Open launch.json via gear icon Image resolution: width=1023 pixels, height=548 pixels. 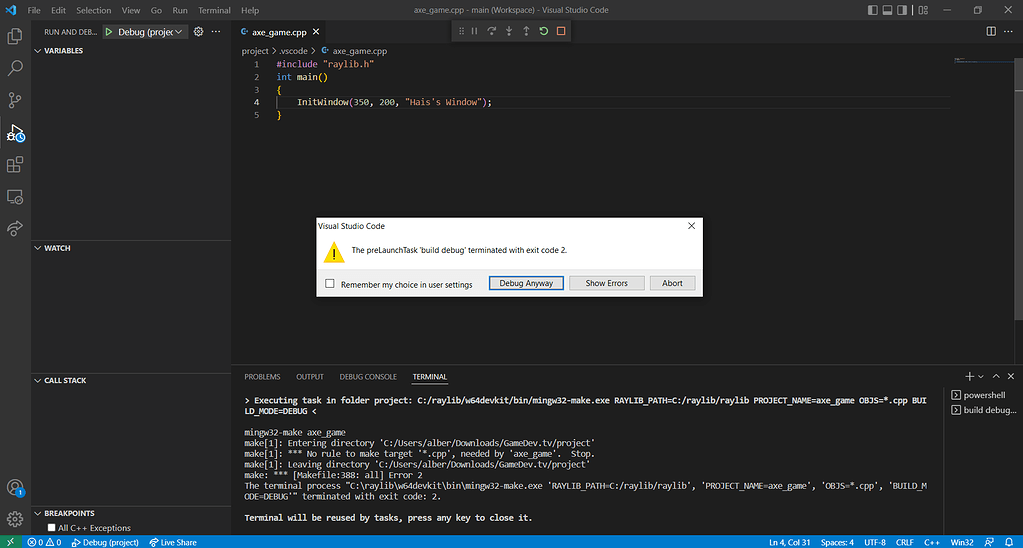[198, 31]
